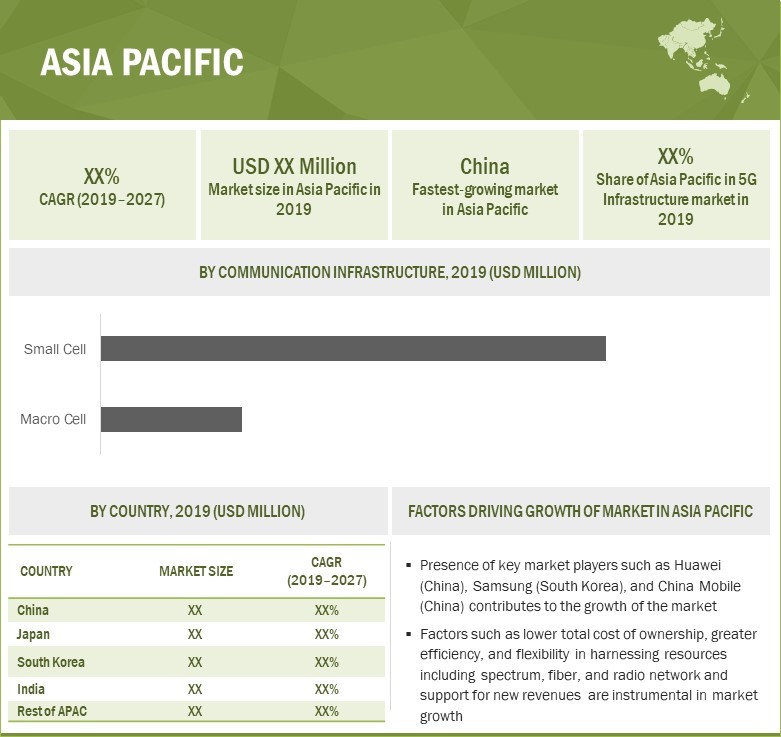Click India in the country table
The height and width of the screenshot is (737, 781).
tap(31, 689)
